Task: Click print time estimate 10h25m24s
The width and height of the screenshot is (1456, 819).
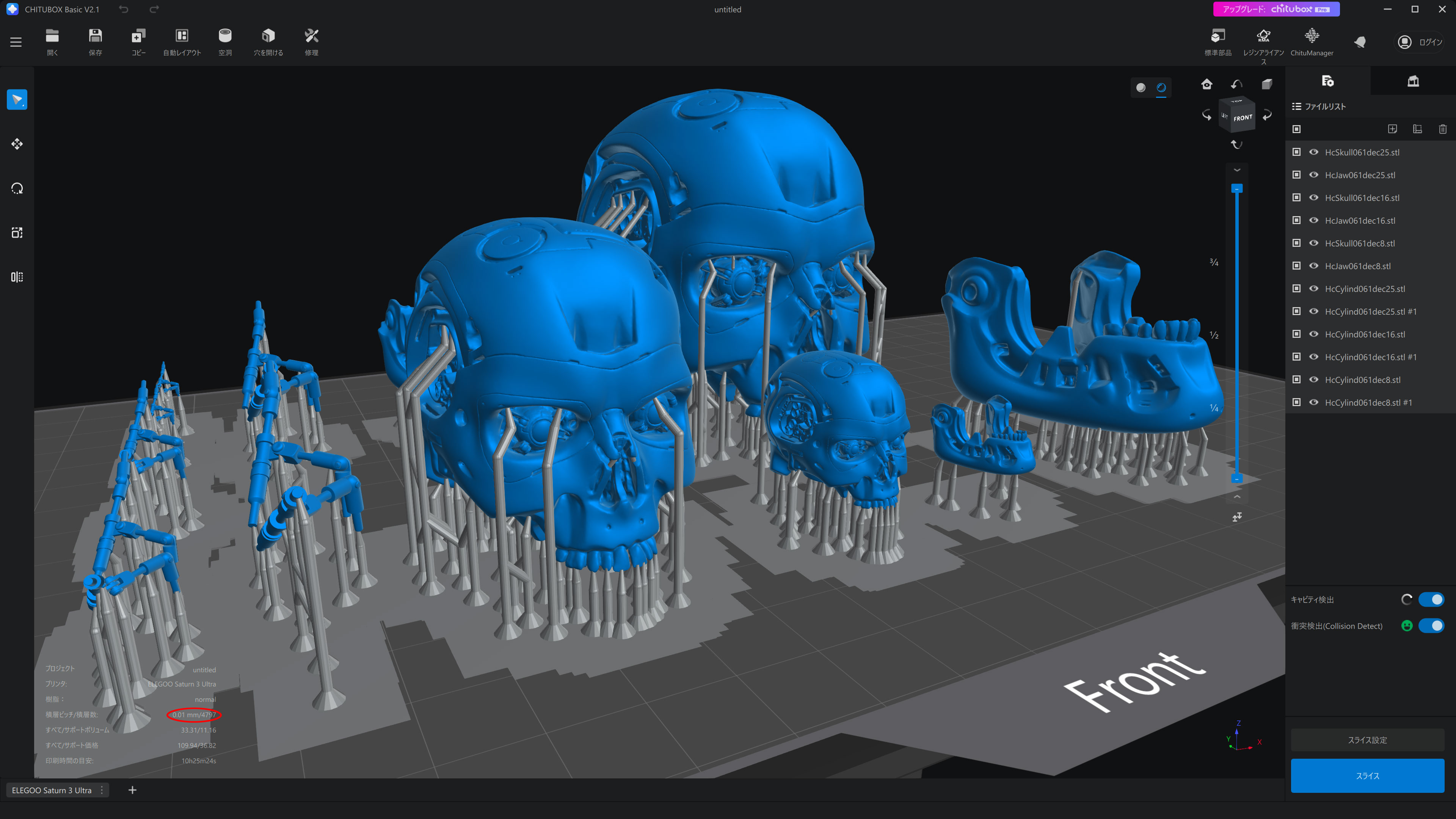Action: click(198, 761)
